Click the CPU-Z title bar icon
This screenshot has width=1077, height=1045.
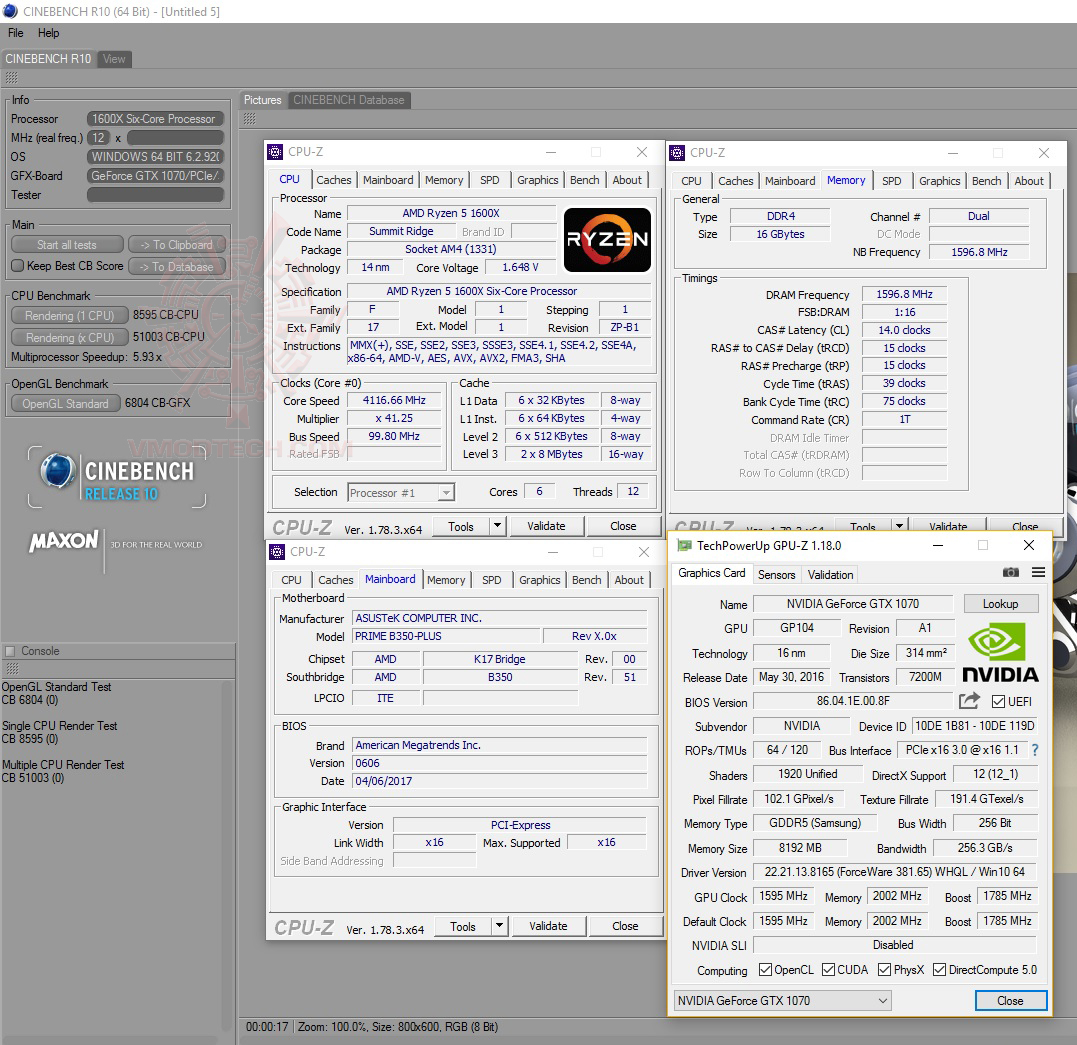273,152
